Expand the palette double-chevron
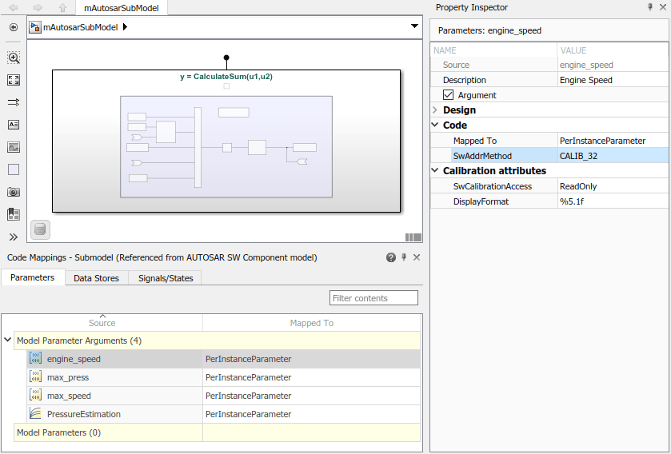This screenshot has height=454, width=671. pos(13,237)
